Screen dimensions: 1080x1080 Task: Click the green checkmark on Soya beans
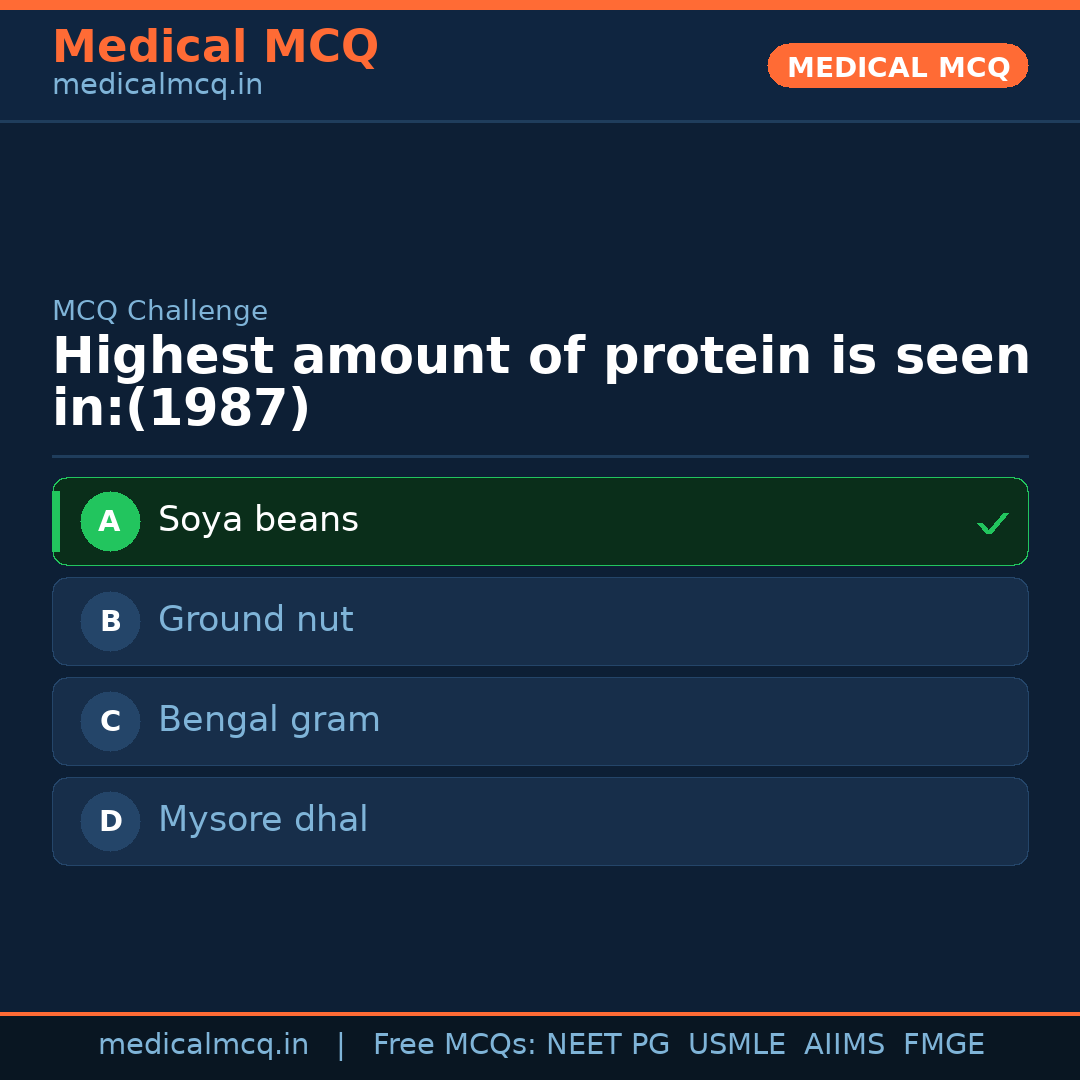992,521
